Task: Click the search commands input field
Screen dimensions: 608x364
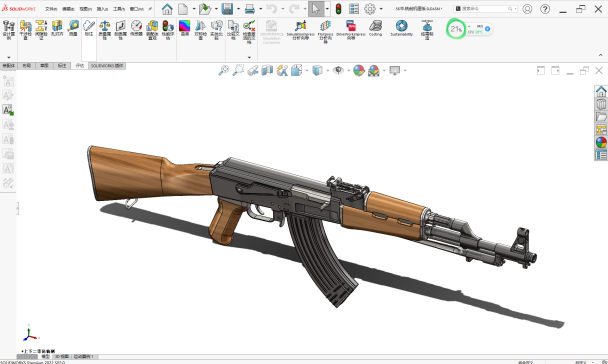Action: tap(486, 9)
